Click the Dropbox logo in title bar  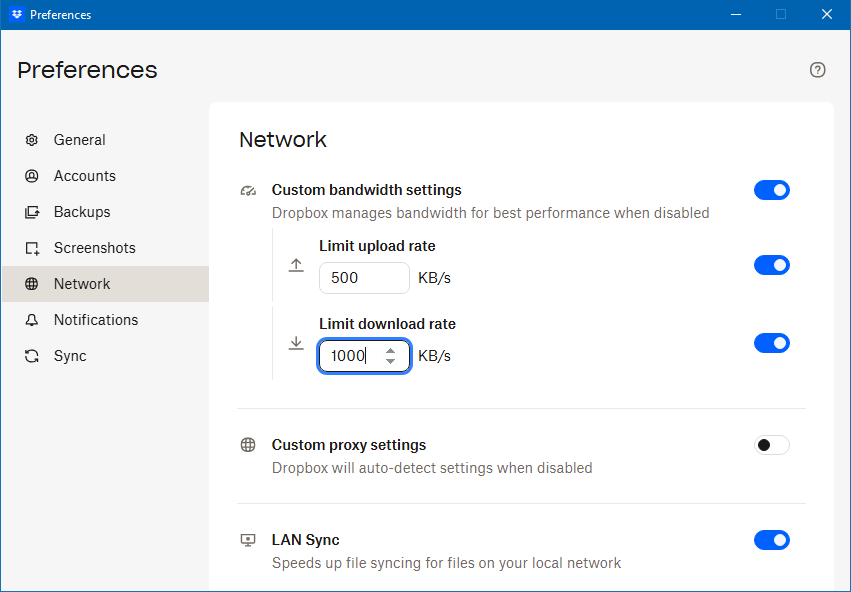(x=17, y=15)
